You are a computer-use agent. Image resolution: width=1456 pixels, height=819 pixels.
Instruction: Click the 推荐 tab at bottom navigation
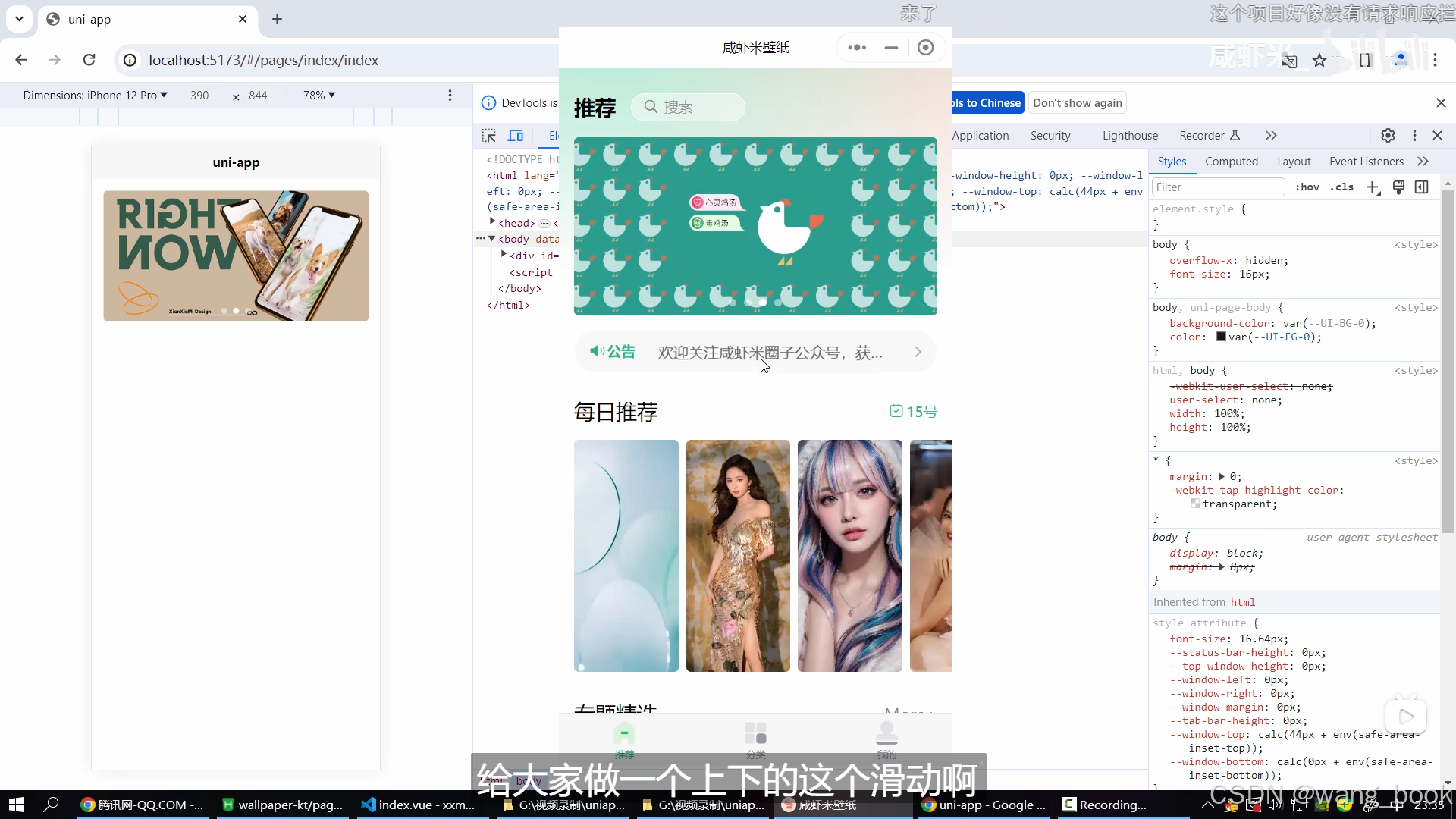point(624,740)
